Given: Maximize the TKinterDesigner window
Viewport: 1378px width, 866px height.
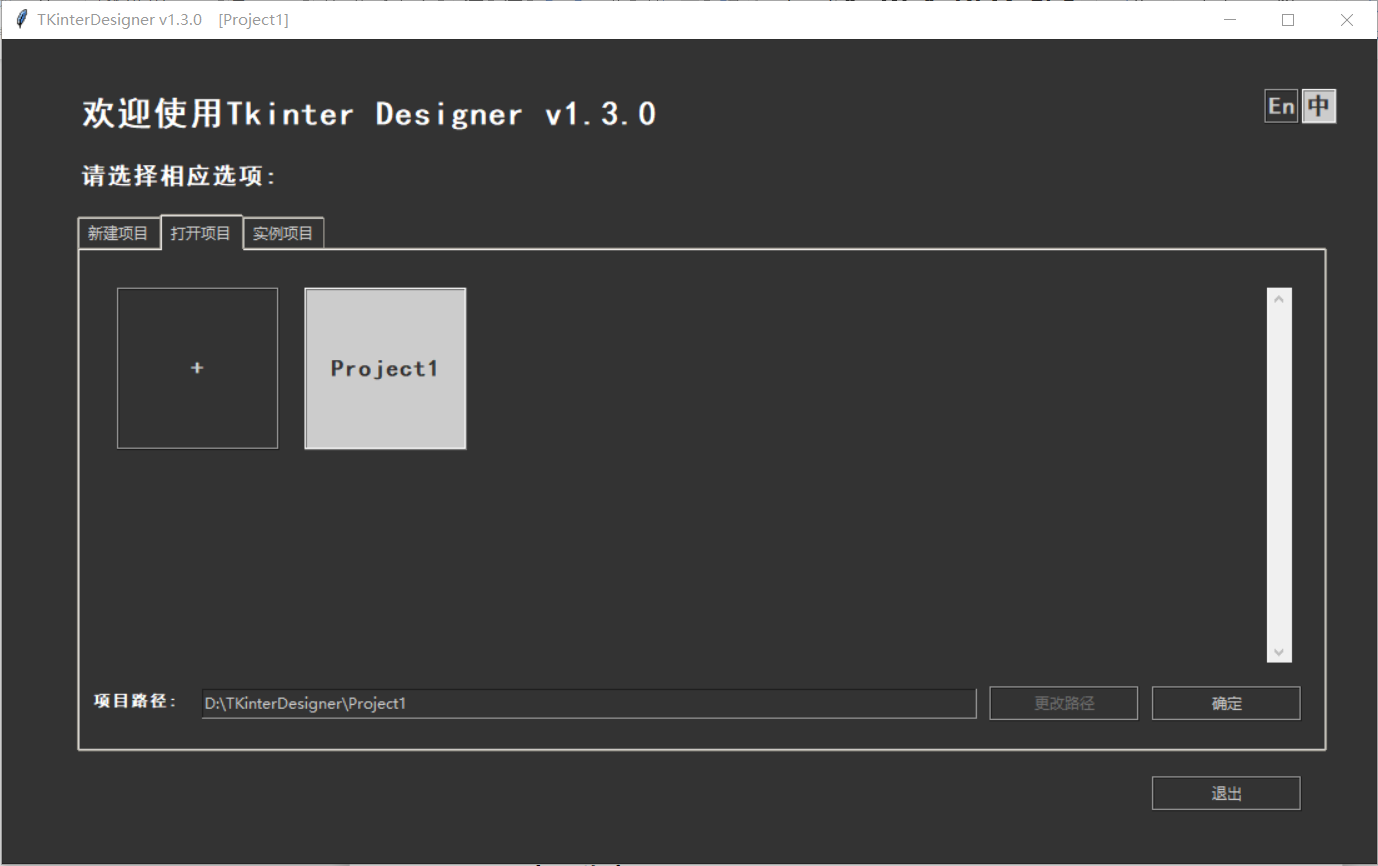Looking at the screenshot, I should (x=1288, y=20).
